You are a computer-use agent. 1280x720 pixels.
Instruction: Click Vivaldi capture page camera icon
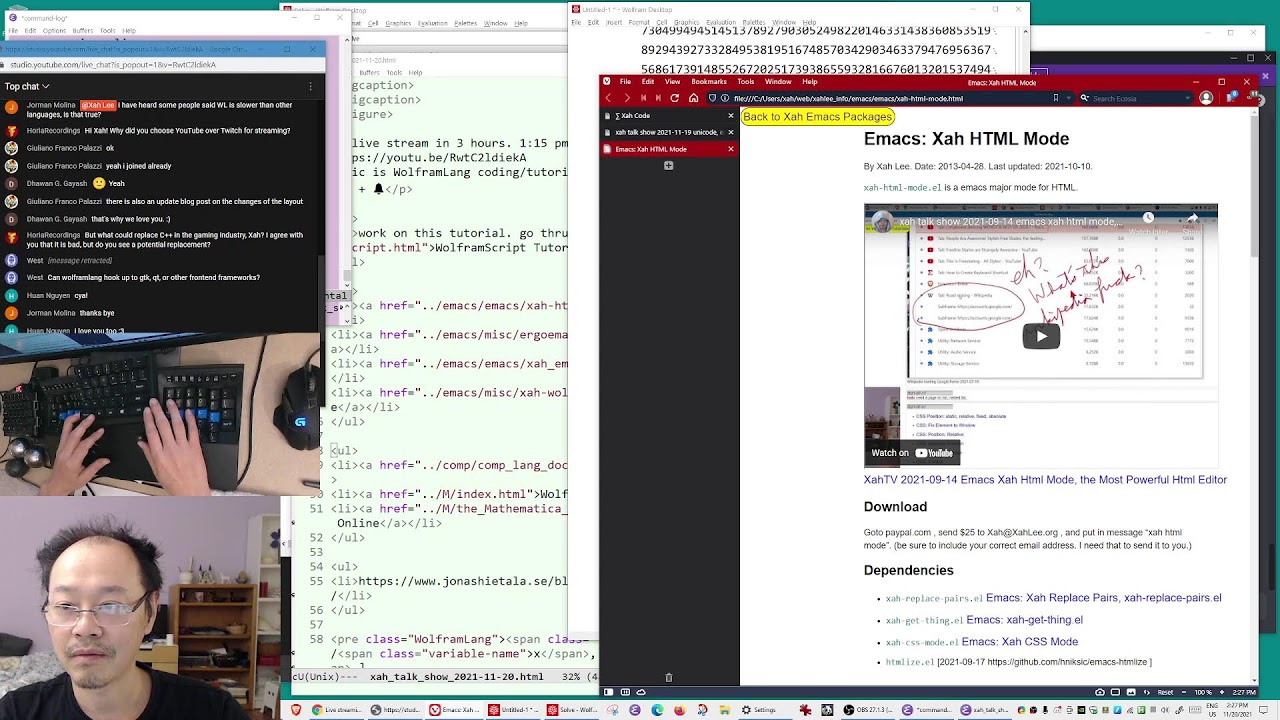(1100, 692)
